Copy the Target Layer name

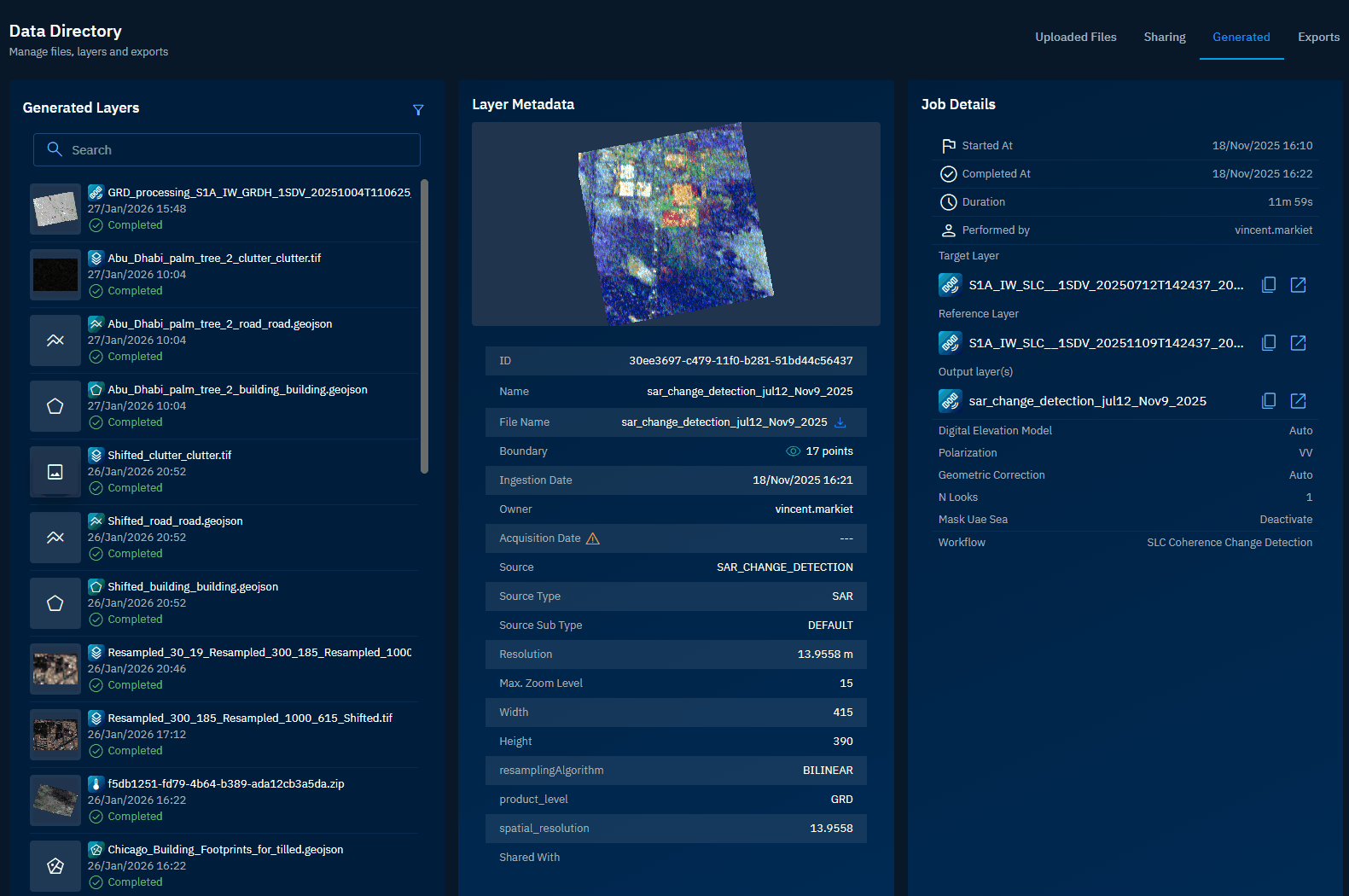pyautogui.click(x=1269, y=285)
